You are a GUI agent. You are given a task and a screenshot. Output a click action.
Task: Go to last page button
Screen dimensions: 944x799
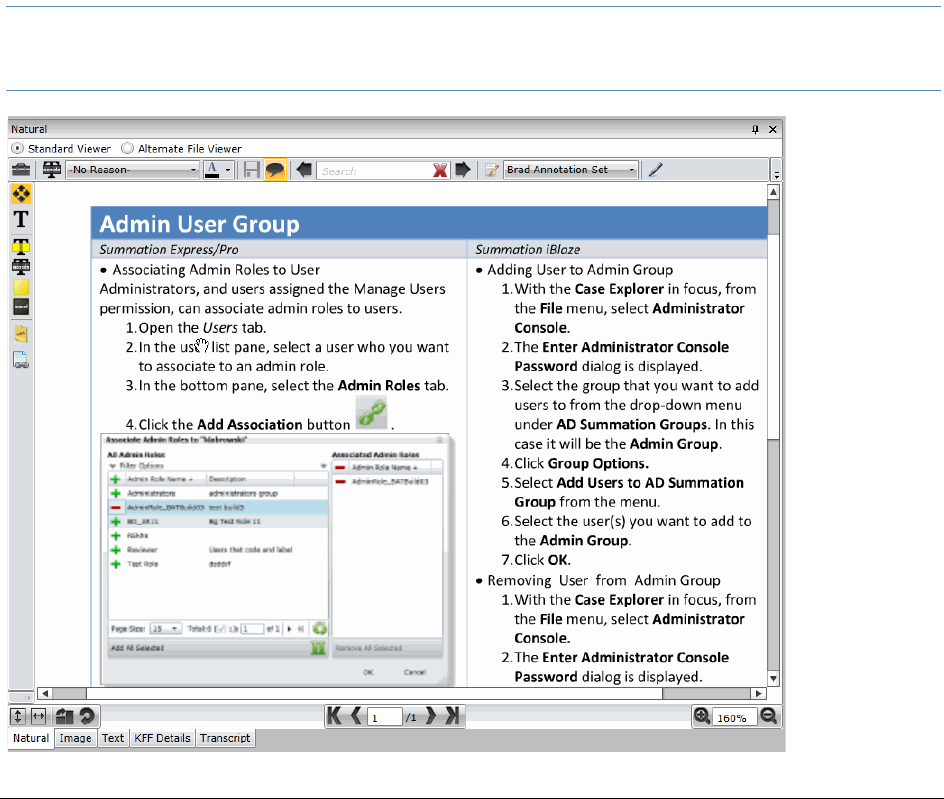453,716
